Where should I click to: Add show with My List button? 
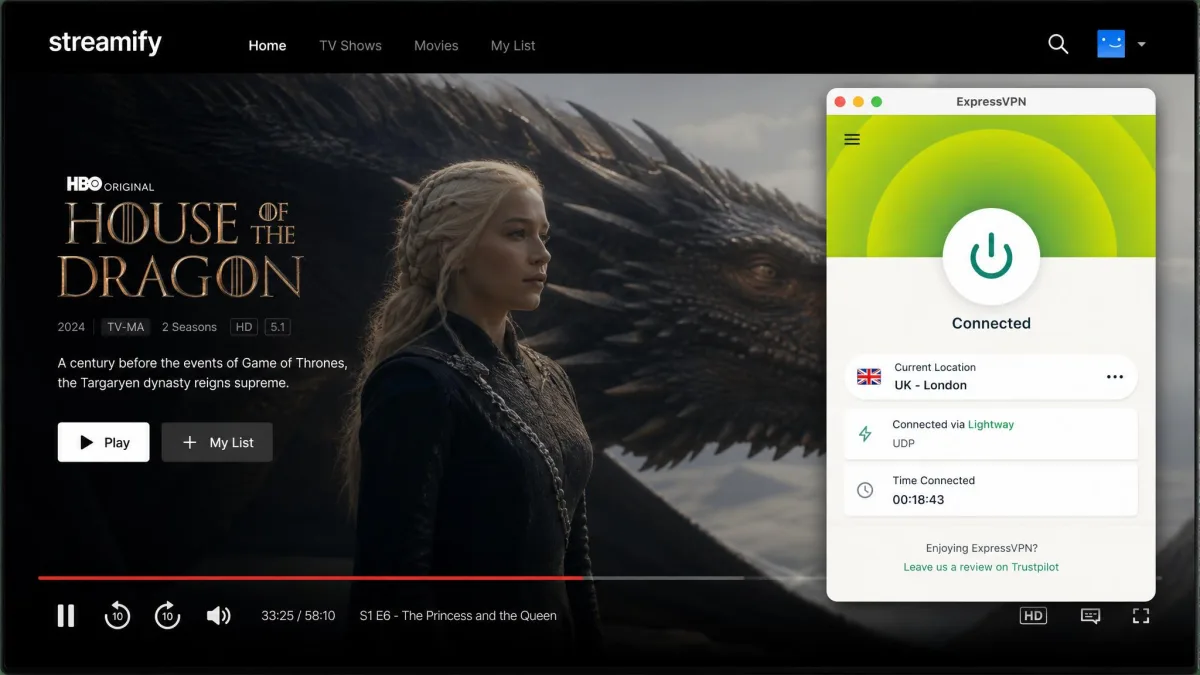217,442
